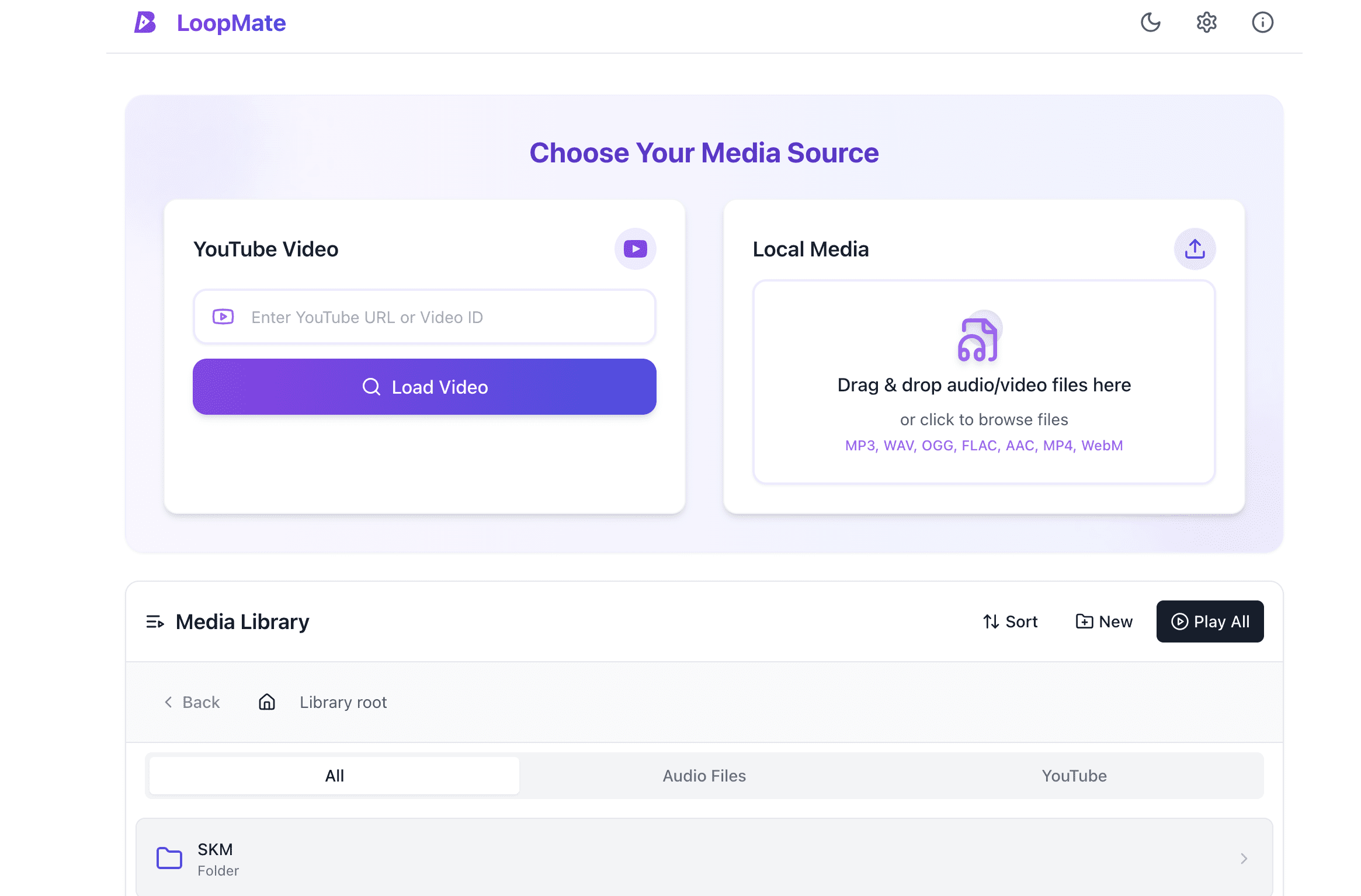The width and height of the screenshot is (1361, 896).
Task: Create a New folder
Action: click(x=1104, y=621)
